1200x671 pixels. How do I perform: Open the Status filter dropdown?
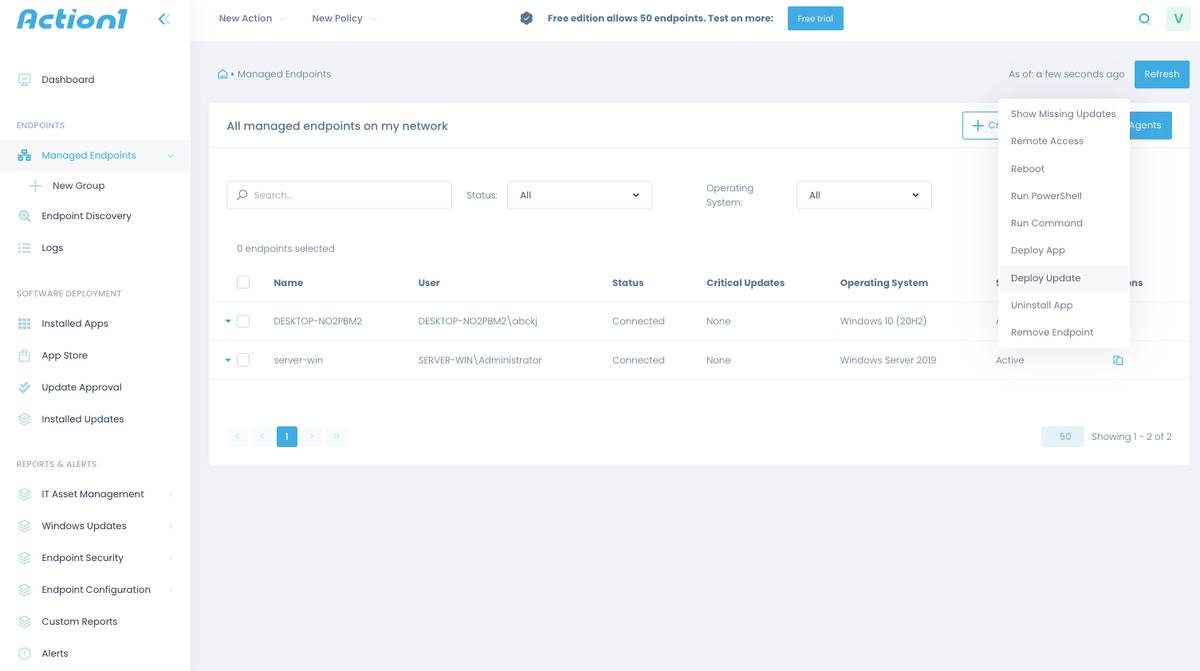pyautogui.click(x=580, y=195)
